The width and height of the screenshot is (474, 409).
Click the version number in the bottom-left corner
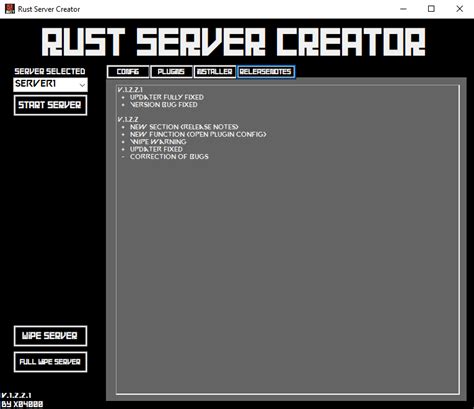16,396
